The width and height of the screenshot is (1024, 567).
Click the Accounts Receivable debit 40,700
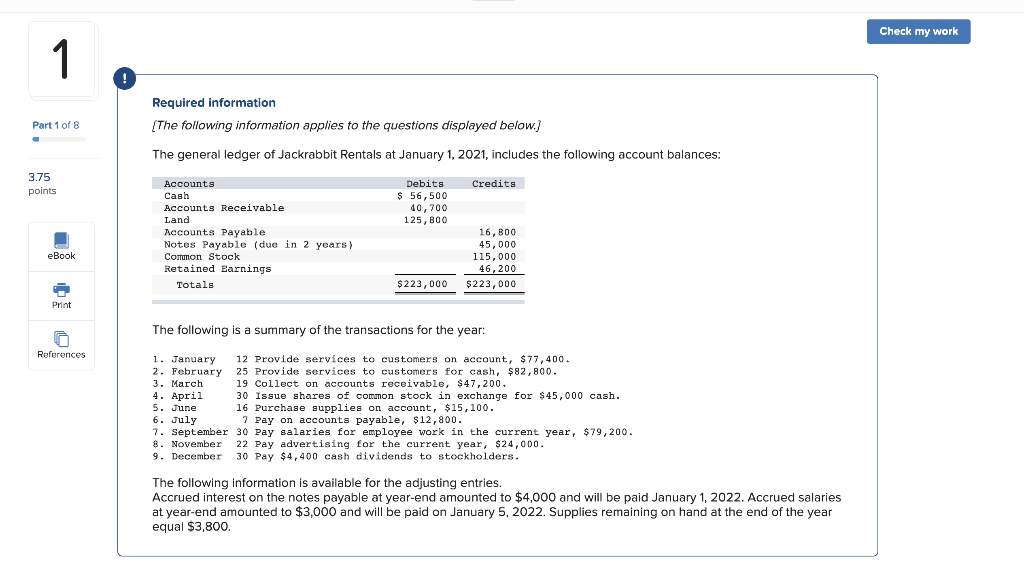click(x=428, y=208)
